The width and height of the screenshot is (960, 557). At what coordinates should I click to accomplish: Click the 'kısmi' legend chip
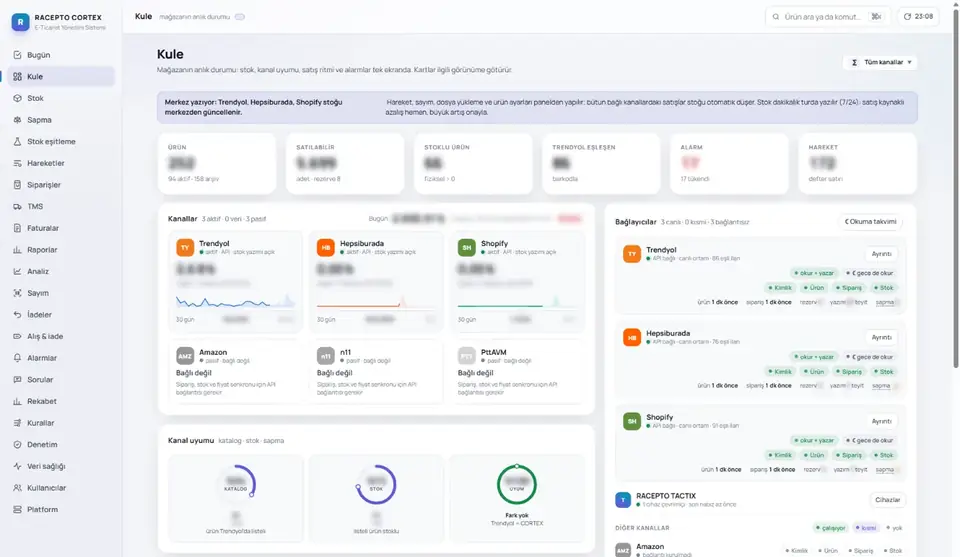coord(866,528)
